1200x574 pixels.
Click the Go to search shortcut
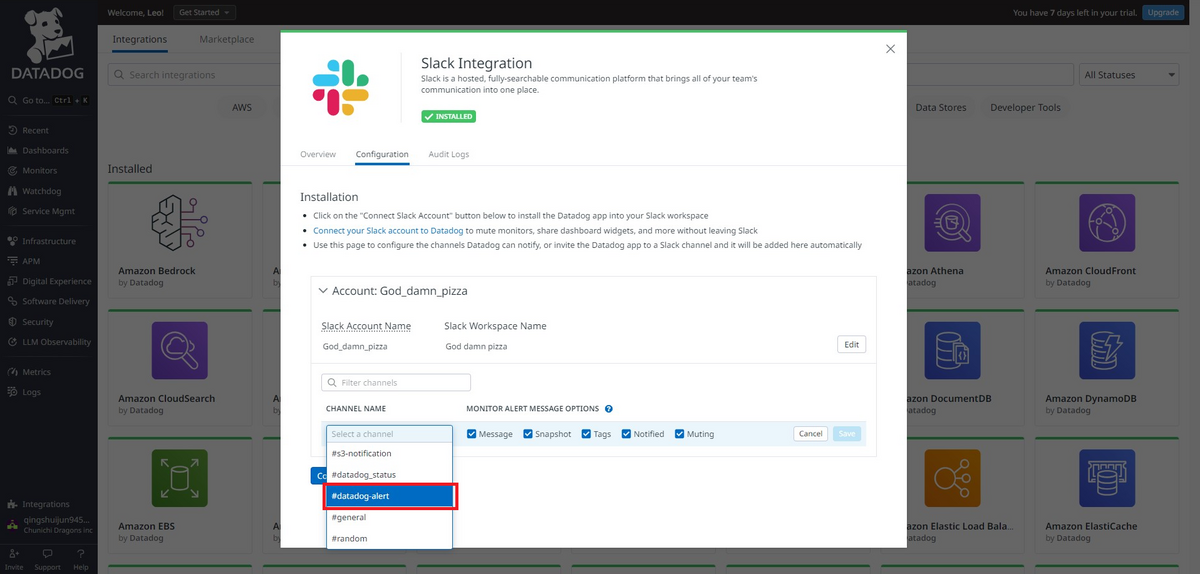(x=48, y=101)
